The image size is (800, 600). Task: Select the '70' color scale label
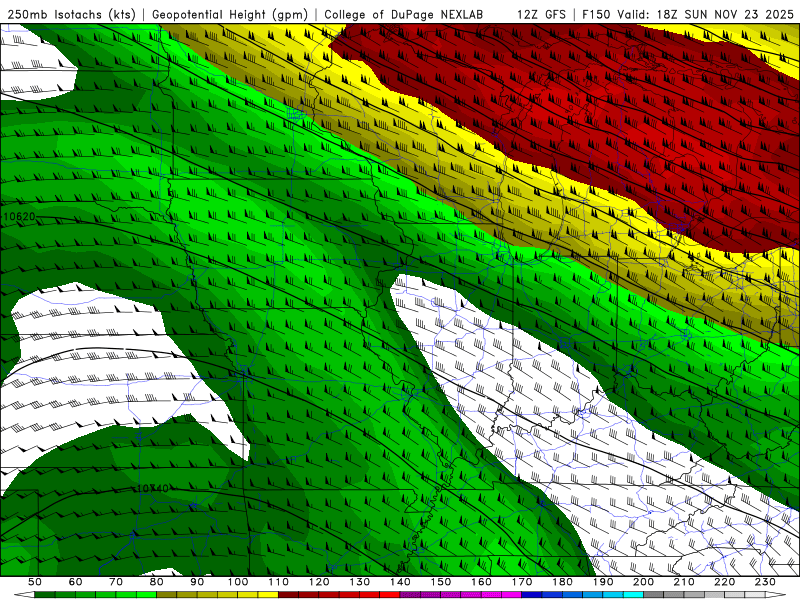click(116, 582)
